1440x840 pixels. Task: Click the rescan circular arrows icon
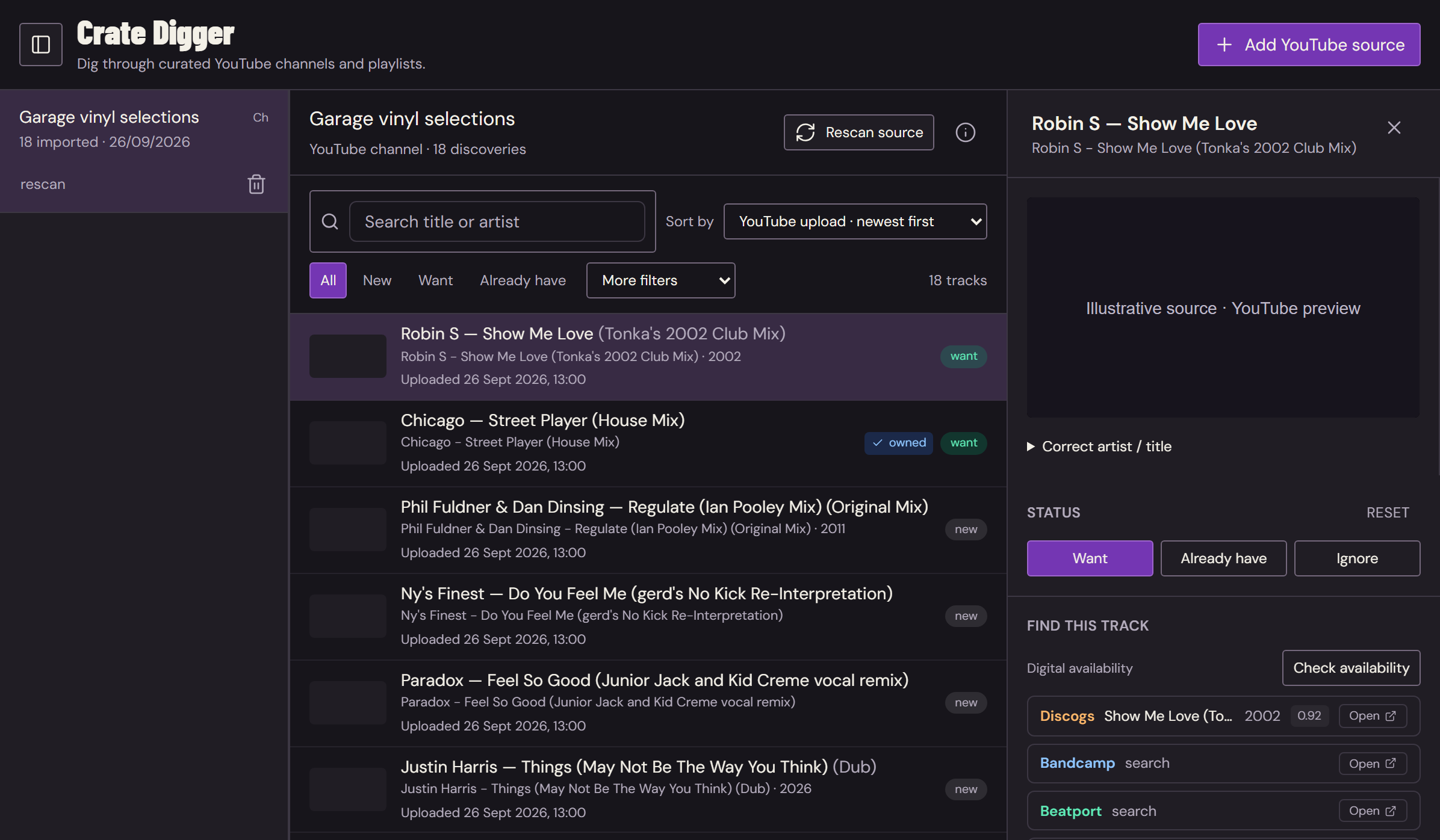click(805, 132)
